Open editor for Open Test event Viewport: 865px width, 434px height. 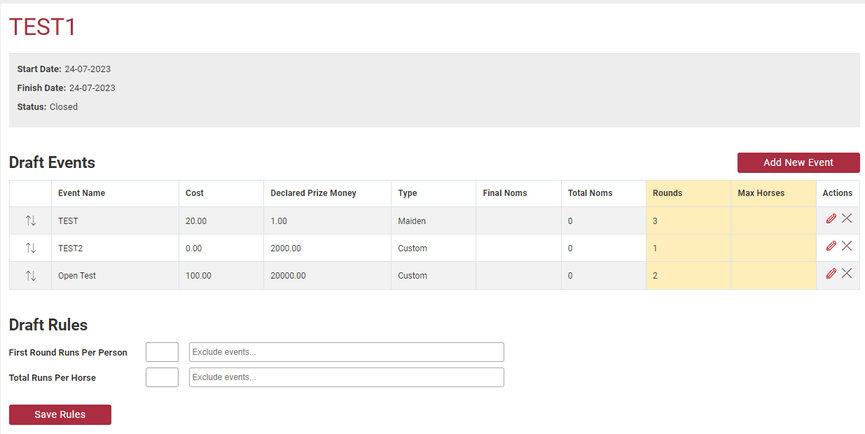(x=831, y=273)
